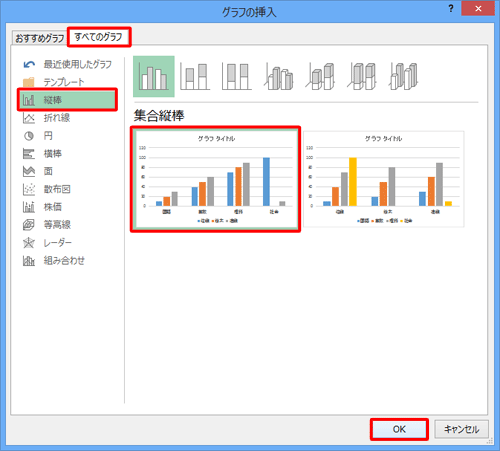This screenshot has width=500, height=451.
Task: Choose the 3-D 100% stacked column icon
Action: point(362,76)
